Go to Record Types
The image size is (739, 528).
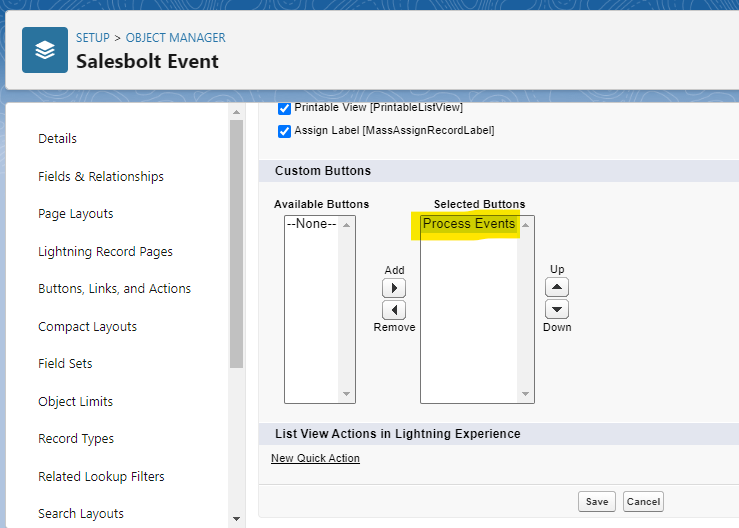point(76,439)
